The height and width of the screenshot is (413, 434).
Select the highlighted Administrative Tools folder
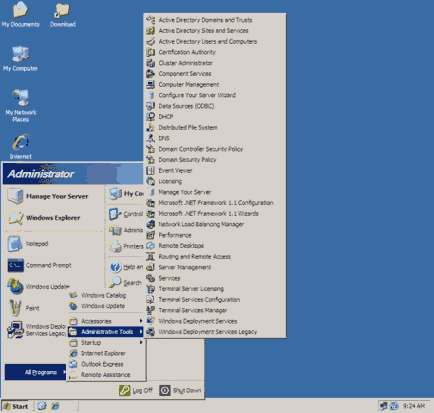(x=106, y=332)
